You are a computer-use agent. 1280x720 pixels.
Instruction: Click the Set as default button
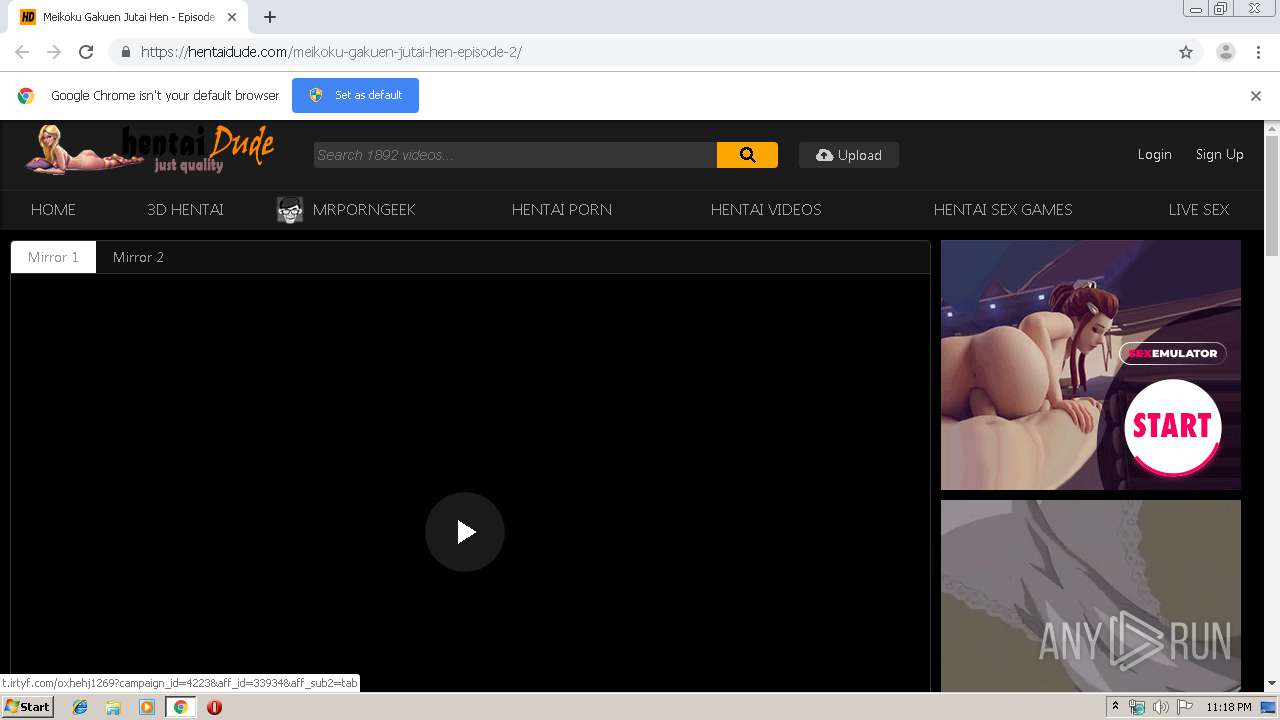355,95
